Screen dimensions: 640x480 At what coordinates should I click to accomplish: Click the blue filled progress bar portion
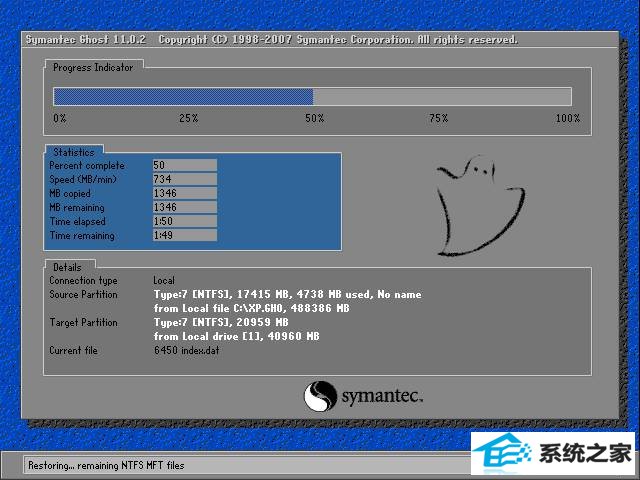tap(183, 97)
